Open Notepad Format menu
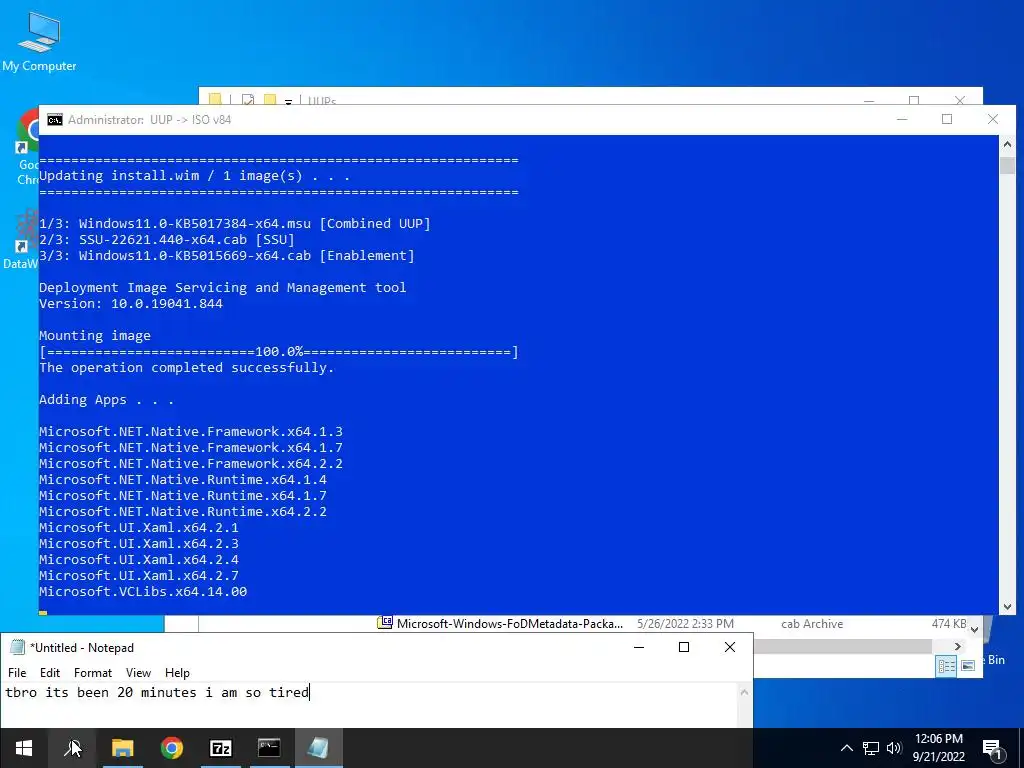This screenshot has height=768, width=1024. 93,673
